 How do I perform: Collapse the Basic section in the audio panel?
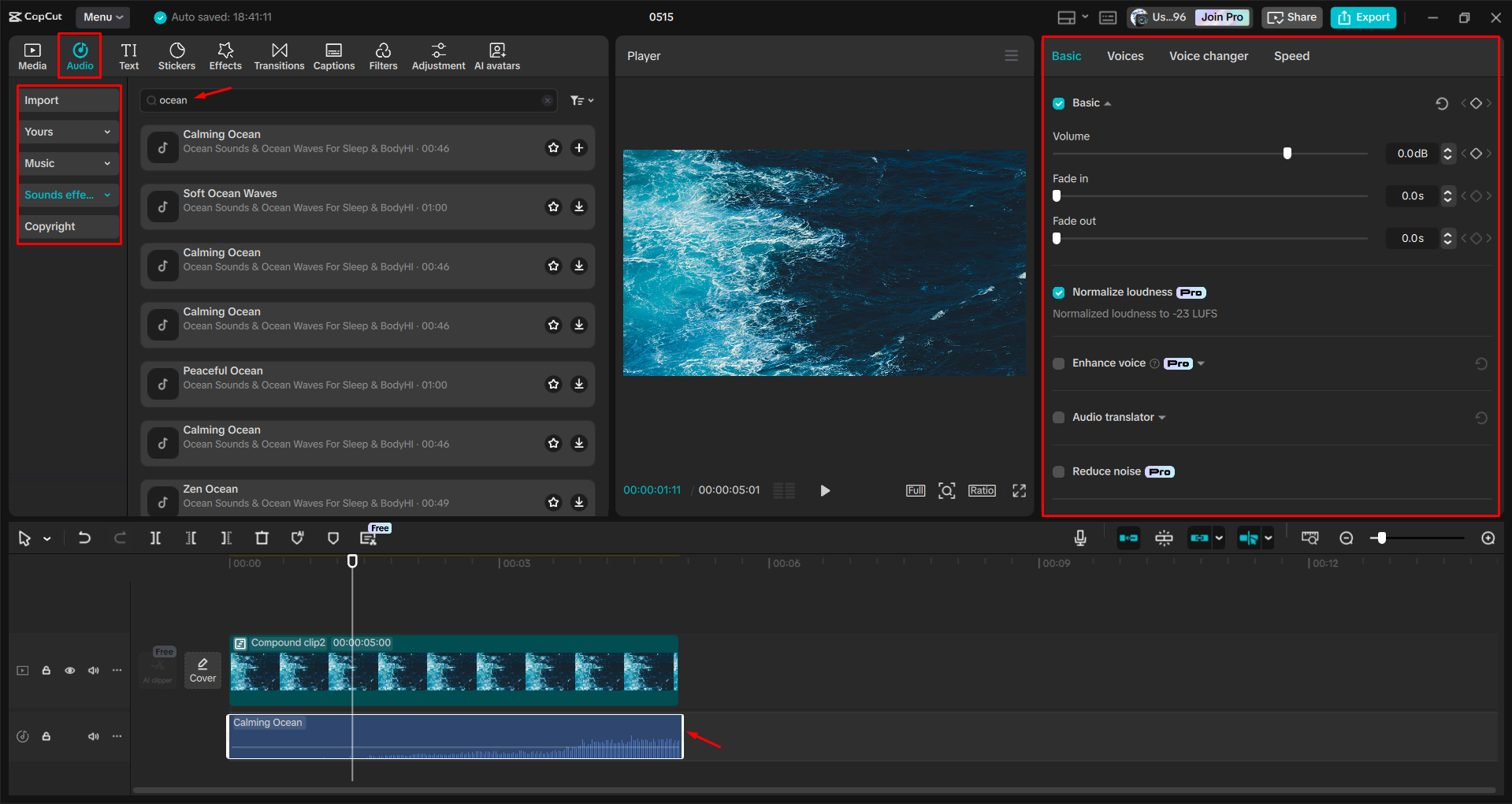click(x=1108, y=102)
